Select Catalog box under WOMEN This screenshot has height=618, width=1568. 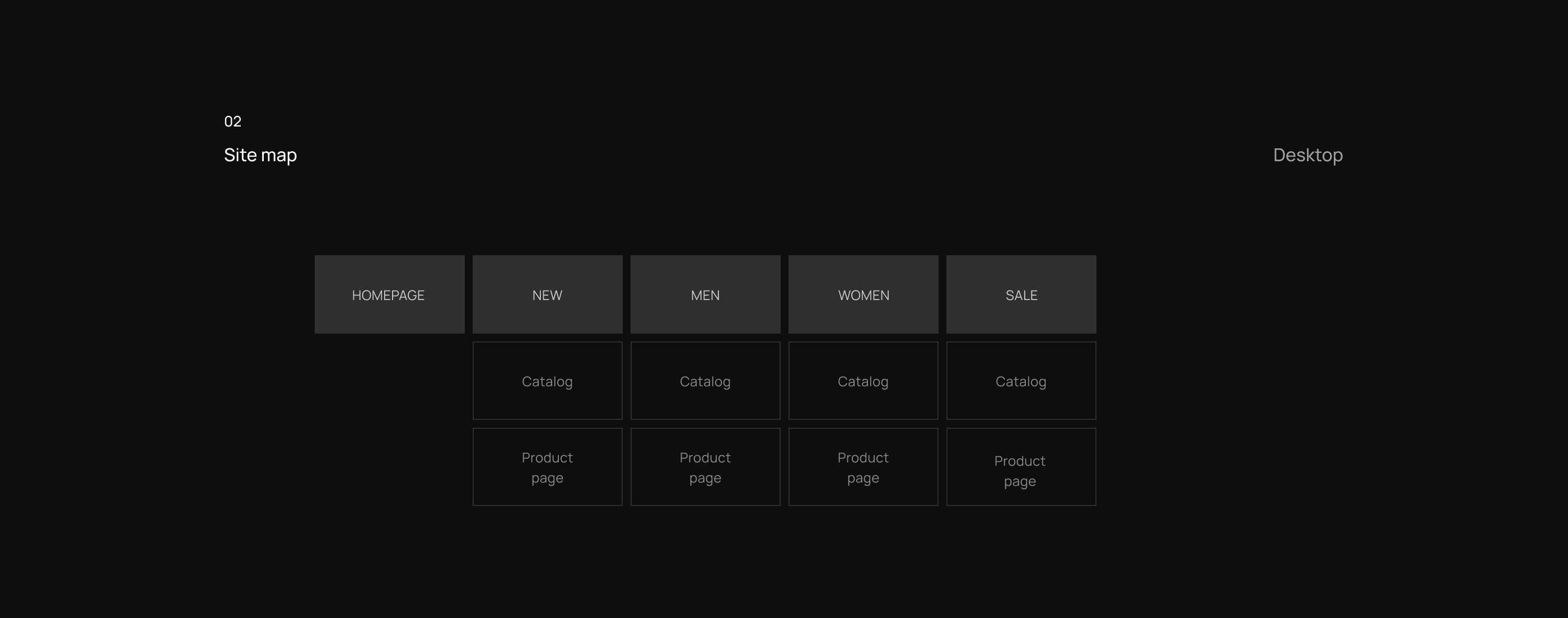click(x=863, y=381)
